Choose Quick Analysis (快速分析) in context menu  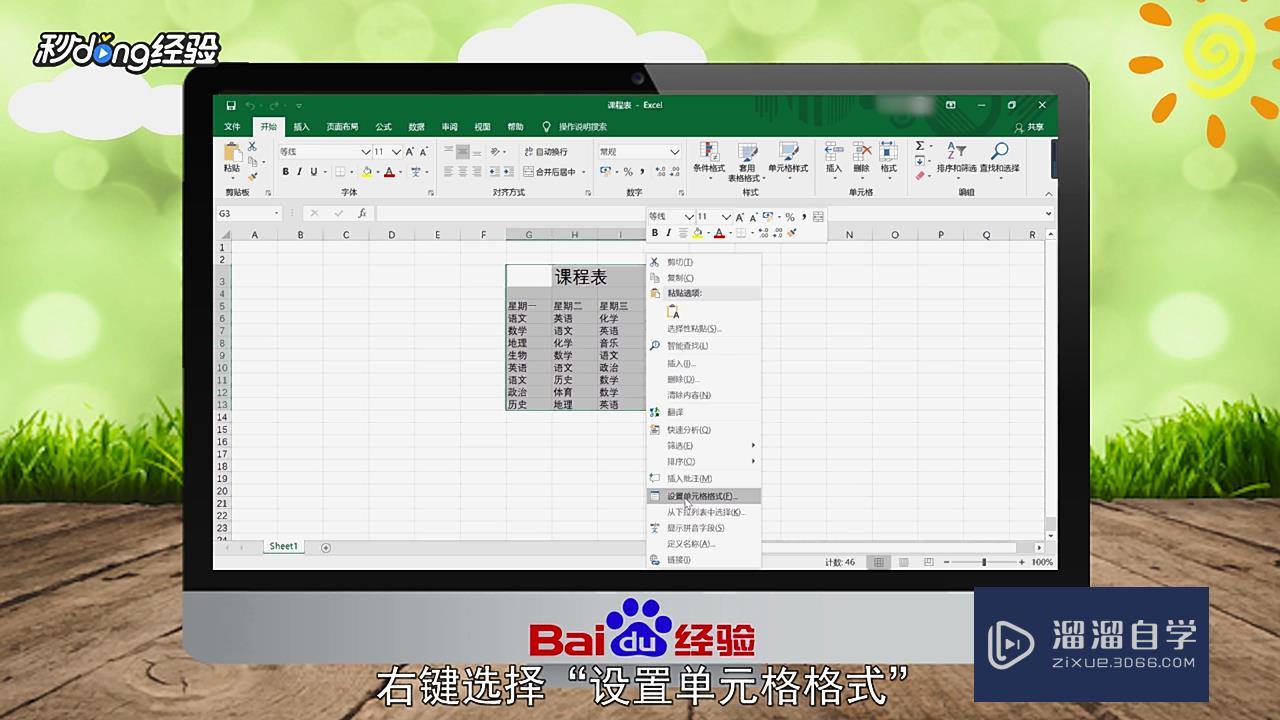704,430
